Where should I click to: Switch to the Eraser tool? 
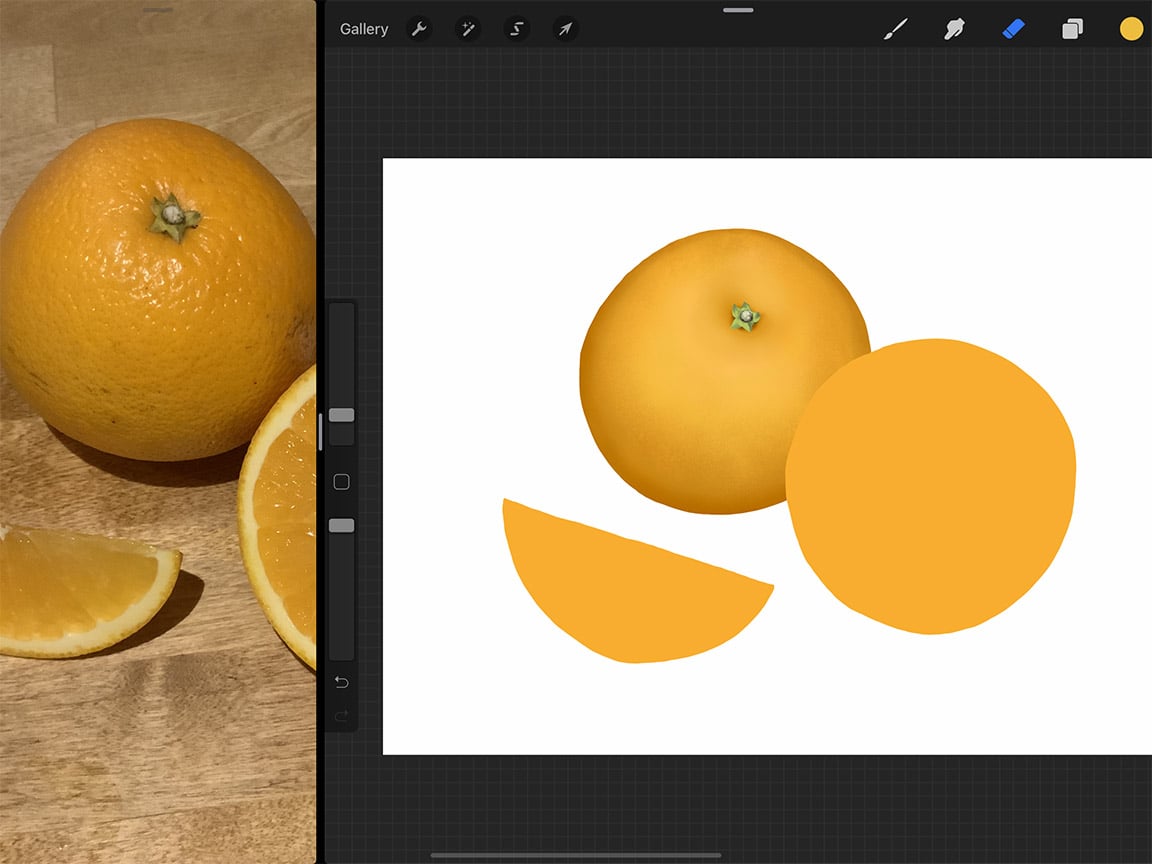[1013, 29]
